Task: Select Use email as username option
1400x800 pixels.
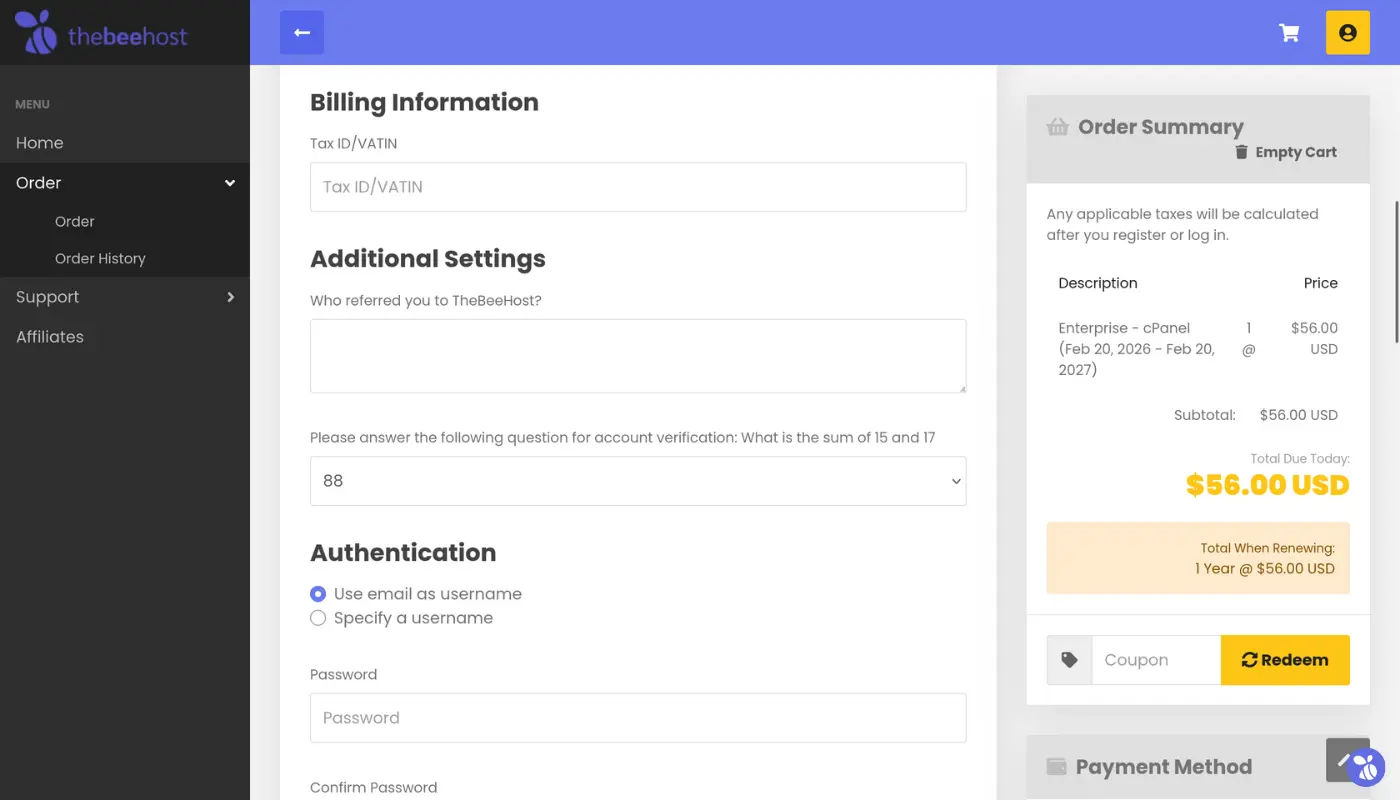Action: pyautogui.click(x=318, y=594)
